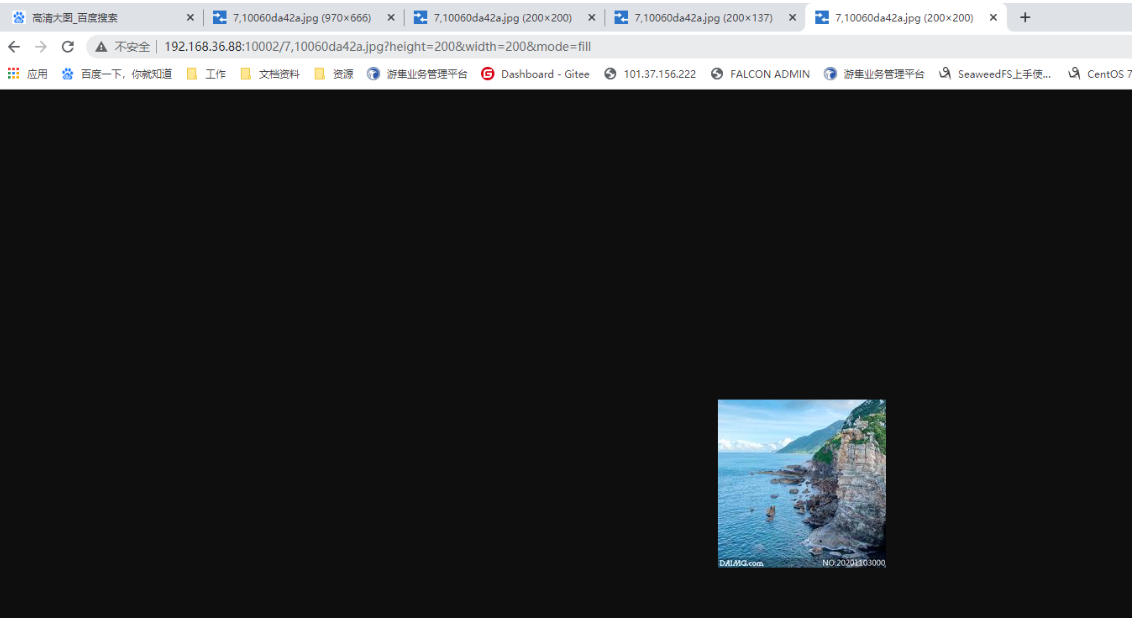The height and width of the screenshot is (619, 1132).
Task: Click the seaside cliff image thumbnail
Action: pos(801,483)
